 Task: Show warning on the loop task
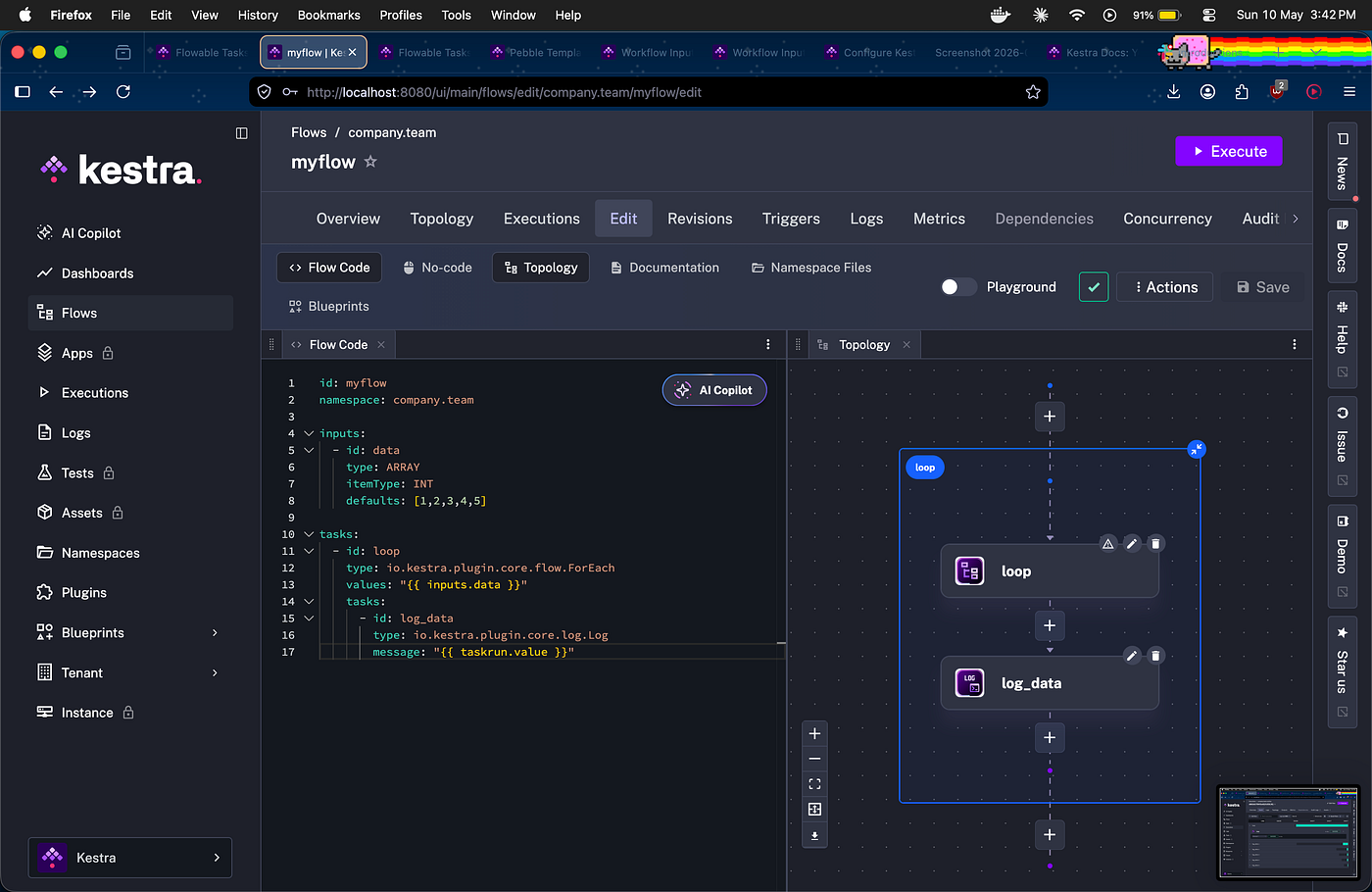pyautogui.click(x=1108, y=543)
